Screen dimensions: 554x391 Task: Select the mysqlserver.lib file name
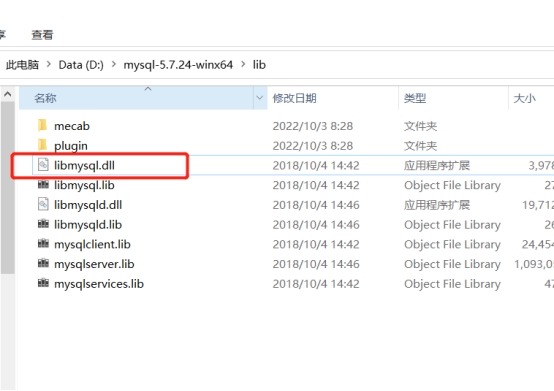click(x=94, y=265)
